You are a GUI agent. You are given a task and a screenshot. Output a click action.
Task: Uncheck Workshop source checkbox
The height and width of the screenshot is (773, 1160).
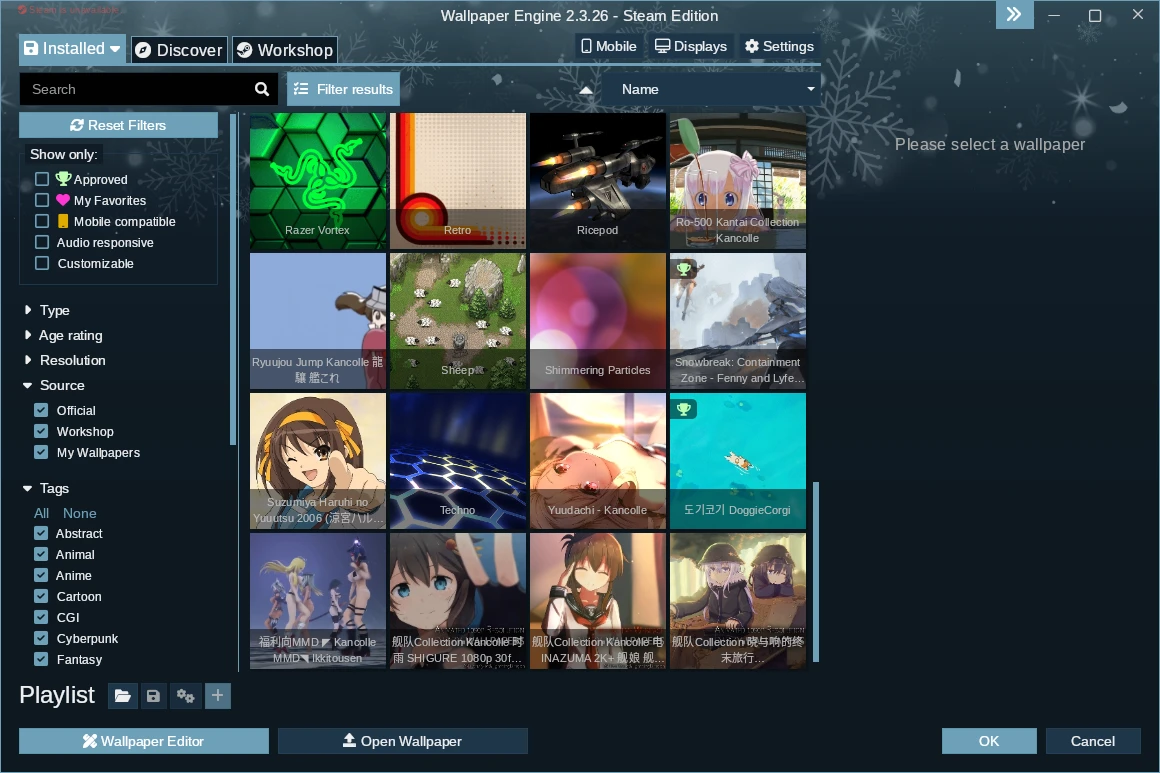41,431
